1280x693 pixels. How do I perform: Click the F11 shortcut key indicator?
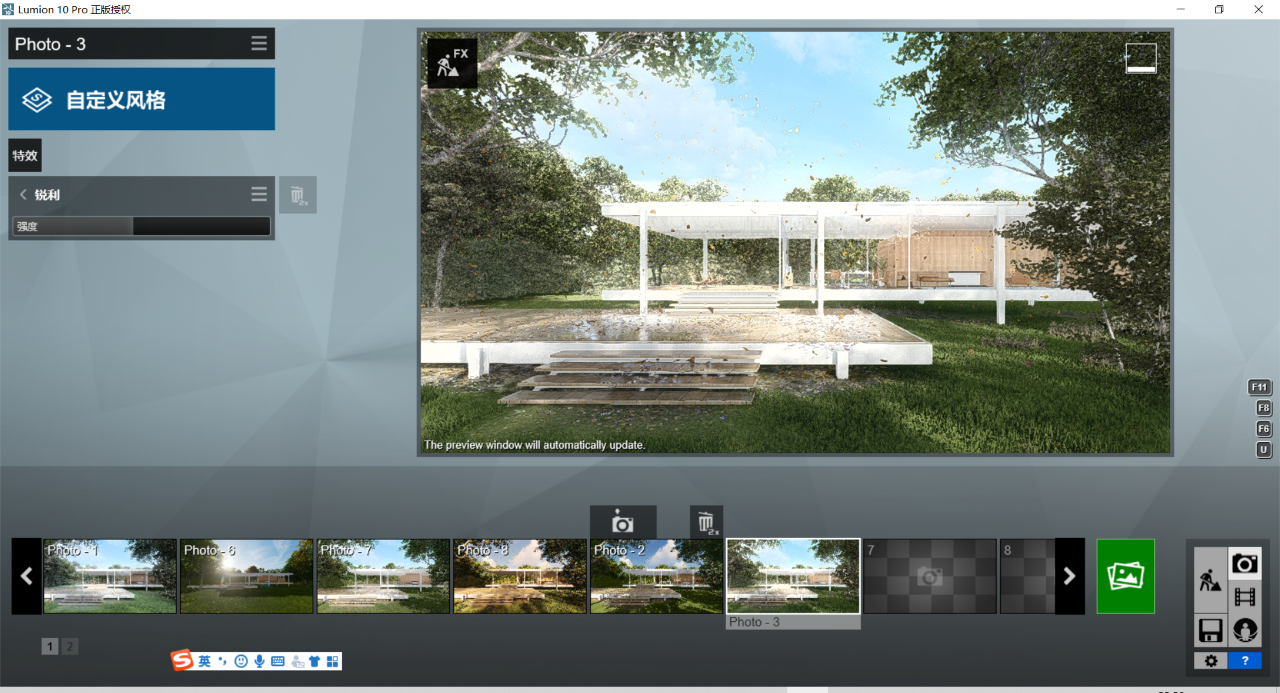1260,387
